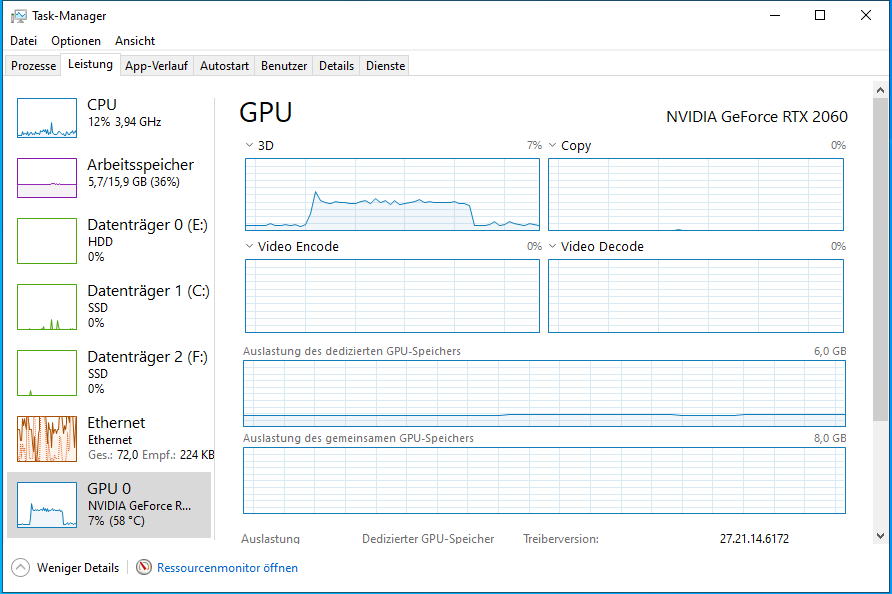Open the Datei menu
892x594 pixels.
point(23,41)
